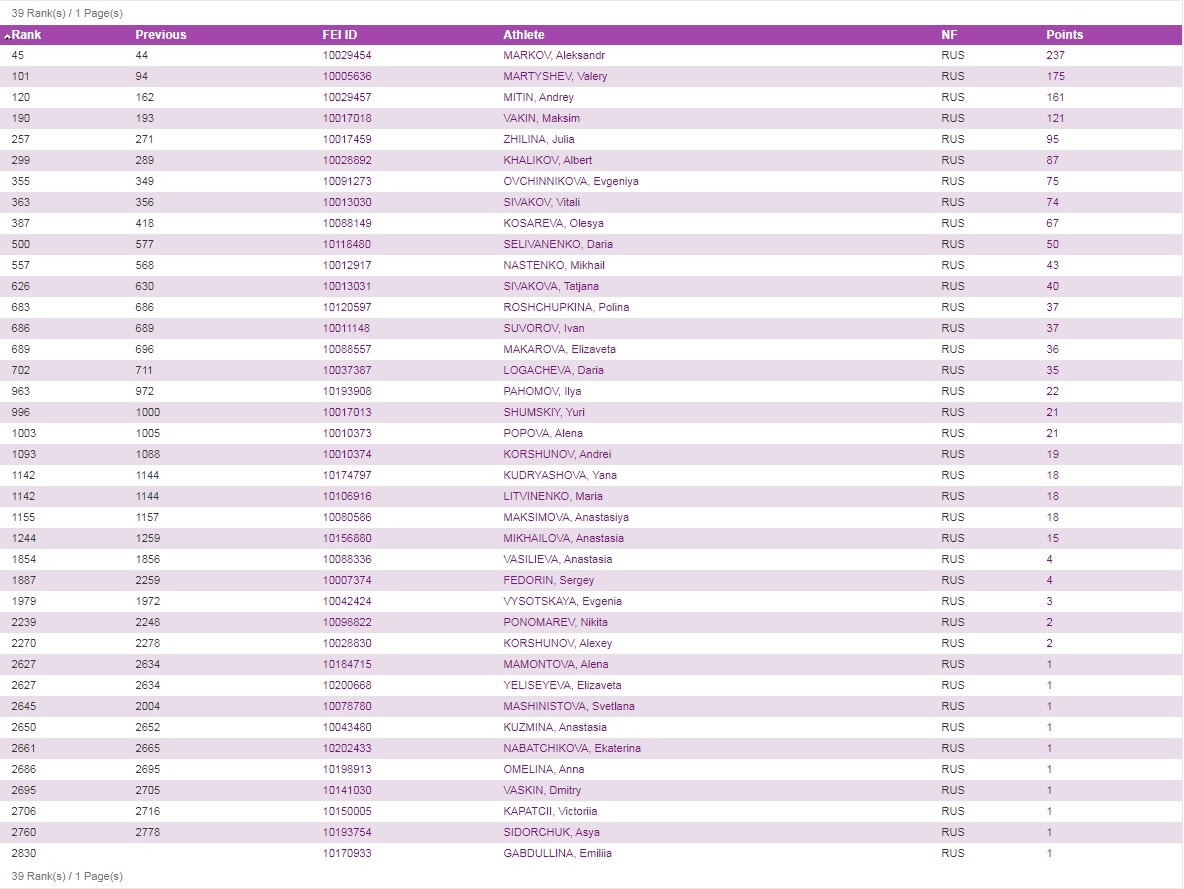Select FEI ID 10118480
Screen dimensions: 1184x889
[x=347, y=245]
